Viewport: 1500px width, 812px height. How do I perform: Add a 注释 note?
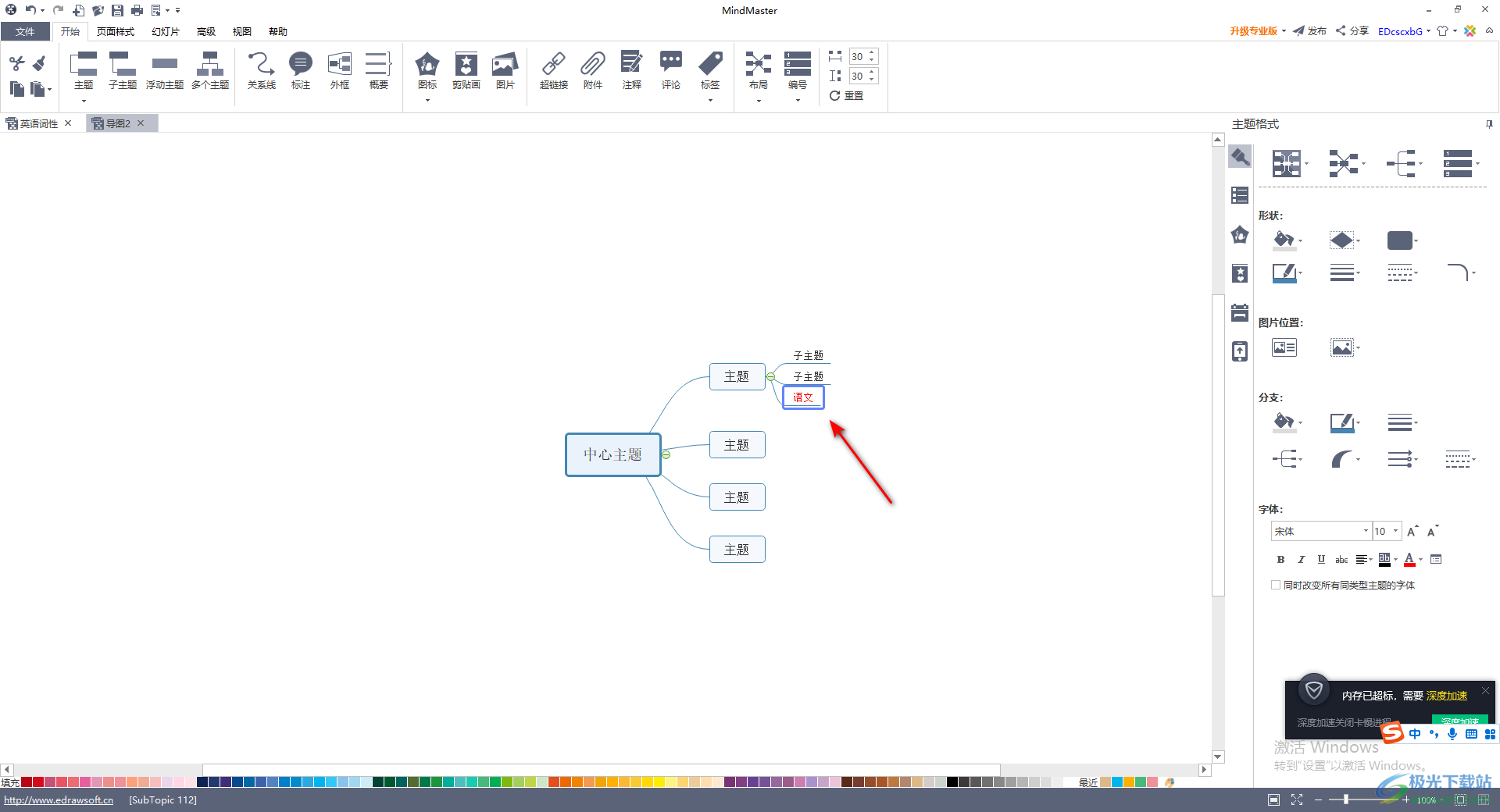point(632,70)
